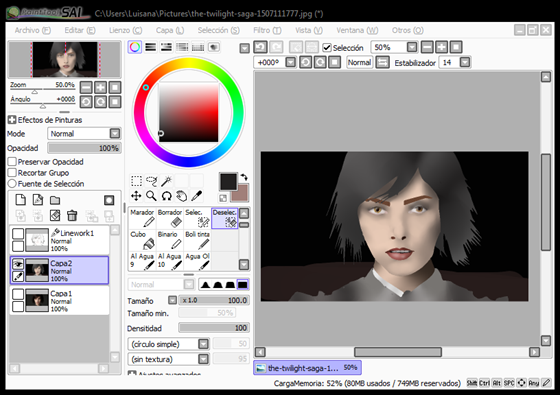The width and height of the screenshot is (560, 395).
Task: Select the Fuente de Selección radio button
Action: [12, 184]
